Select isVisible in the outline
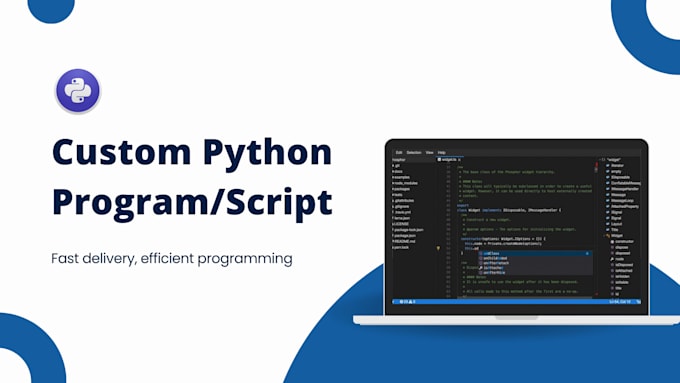Screen dimensions: 680x383 620,282
